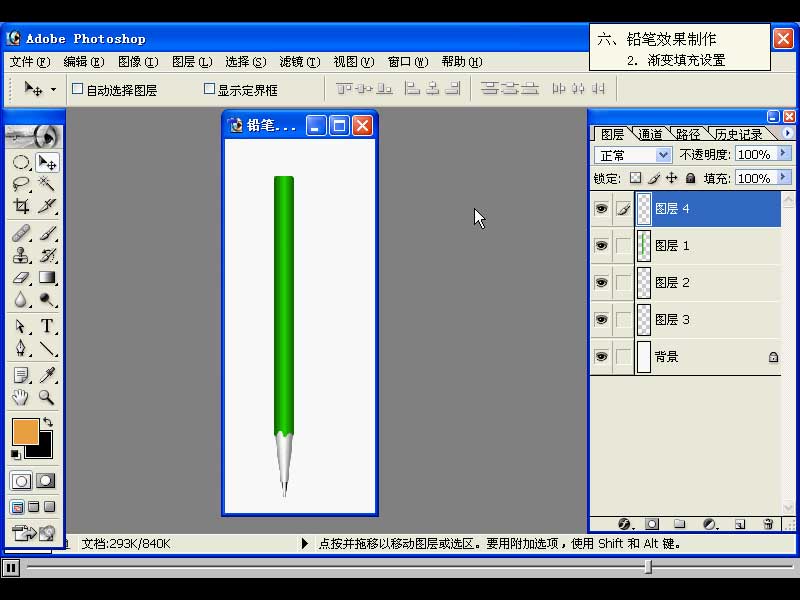Screen dimensions: 800x600
Task: Click the orange foreground color swatch
Action: (25, 432)
